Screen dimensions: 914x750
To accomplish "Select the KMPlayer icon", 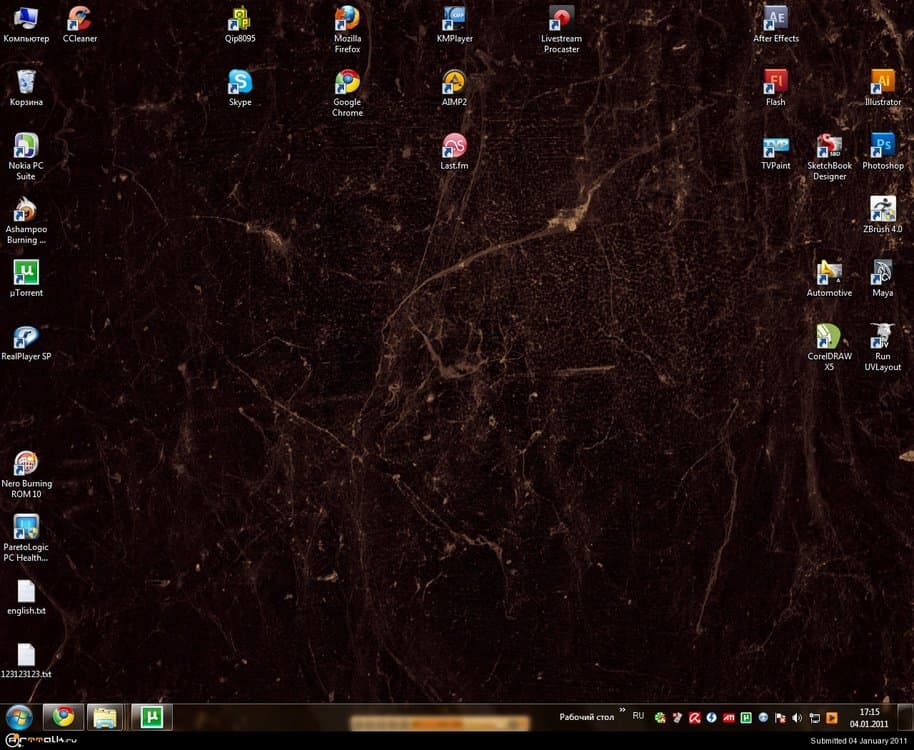I will pos(454,19).
